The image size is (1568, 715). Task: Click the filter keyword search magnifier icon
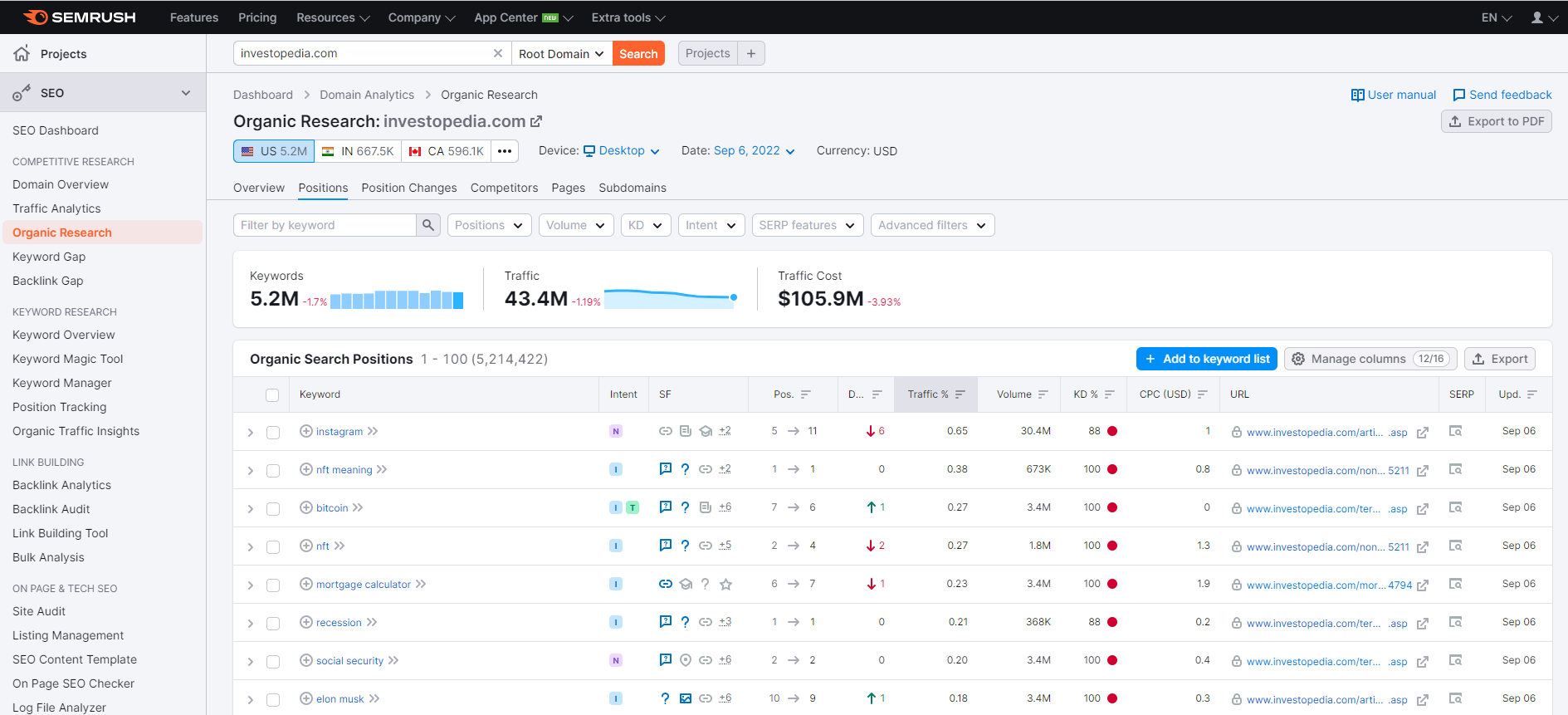427,225
